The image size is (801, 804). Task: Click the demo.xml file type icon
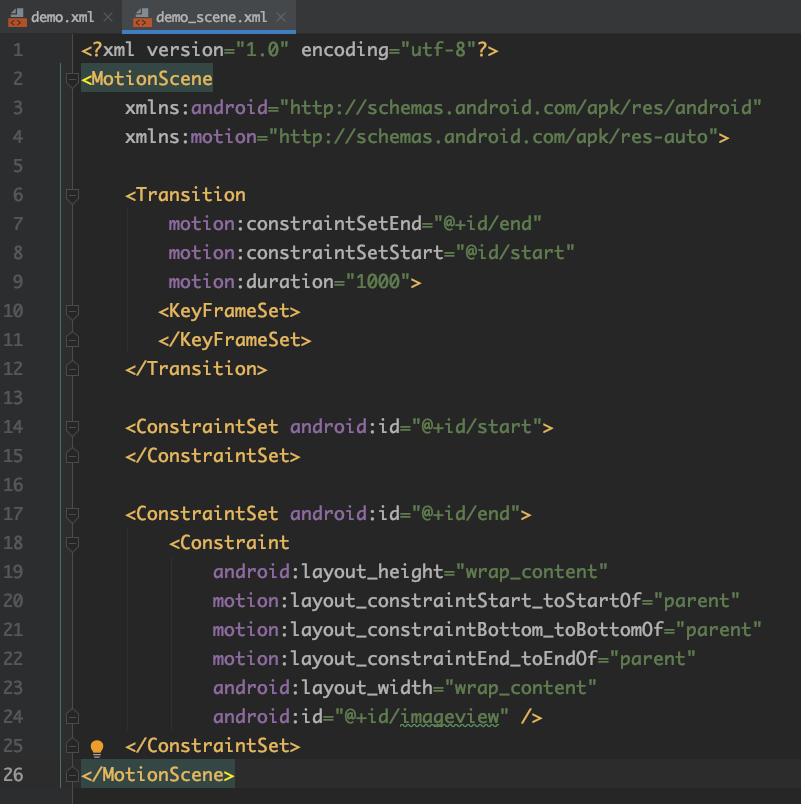[x=17, y=17]
